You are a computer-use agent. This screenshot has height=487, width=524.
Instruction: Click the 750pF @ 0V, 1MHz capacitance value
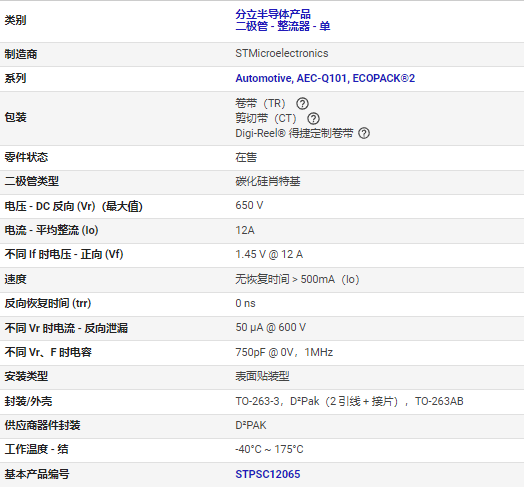[284, 352]
